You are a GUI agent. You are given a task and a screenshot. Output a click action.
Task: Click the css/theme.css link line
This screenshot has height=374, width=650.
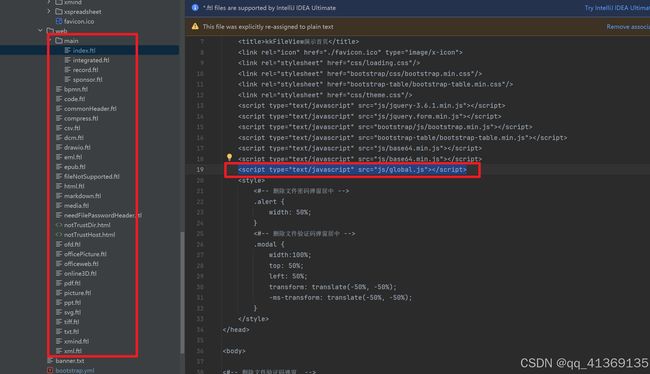click(325, 95)
